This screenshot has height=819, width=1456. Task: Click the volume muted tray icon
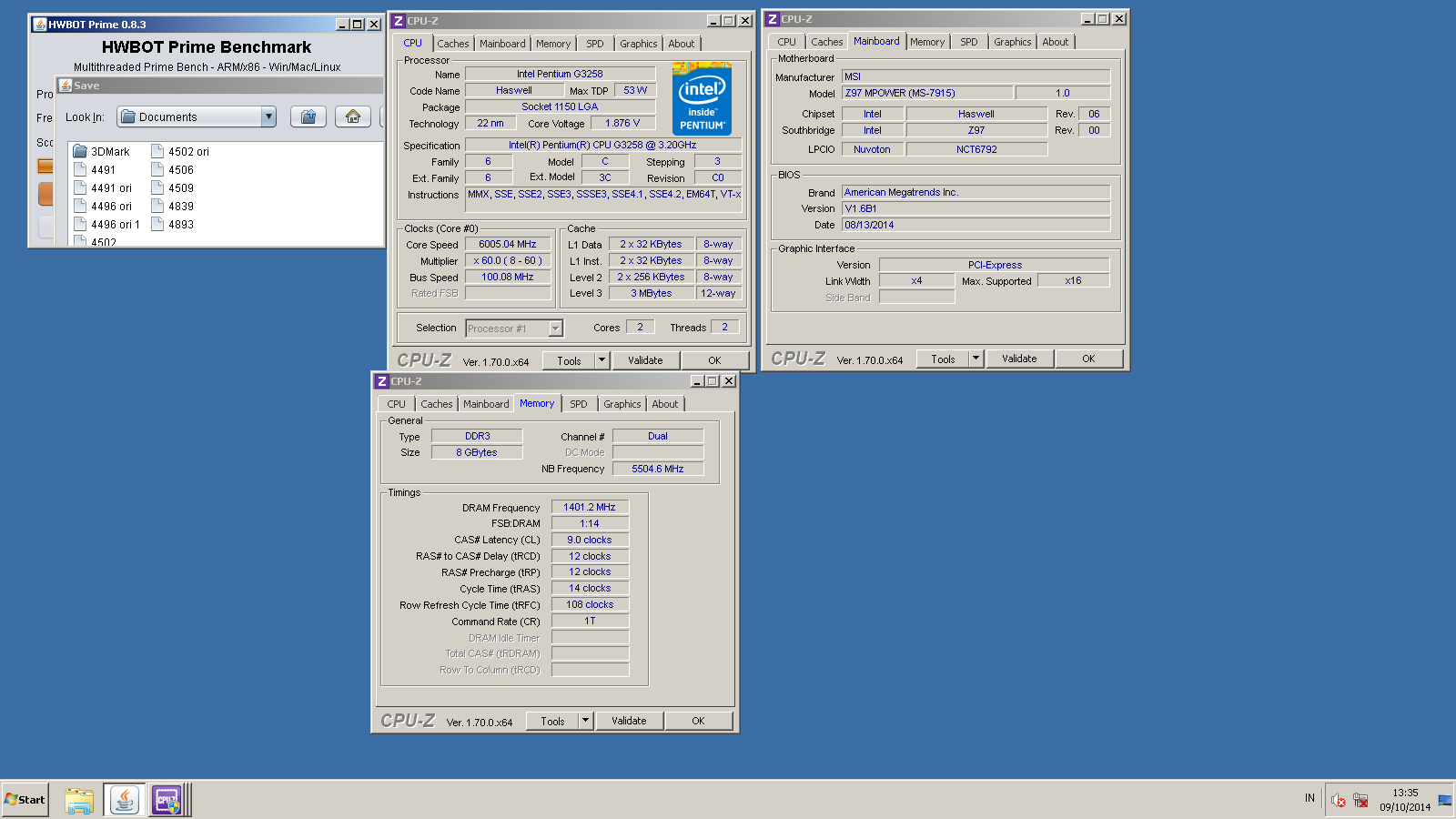tap(1338, 800)
